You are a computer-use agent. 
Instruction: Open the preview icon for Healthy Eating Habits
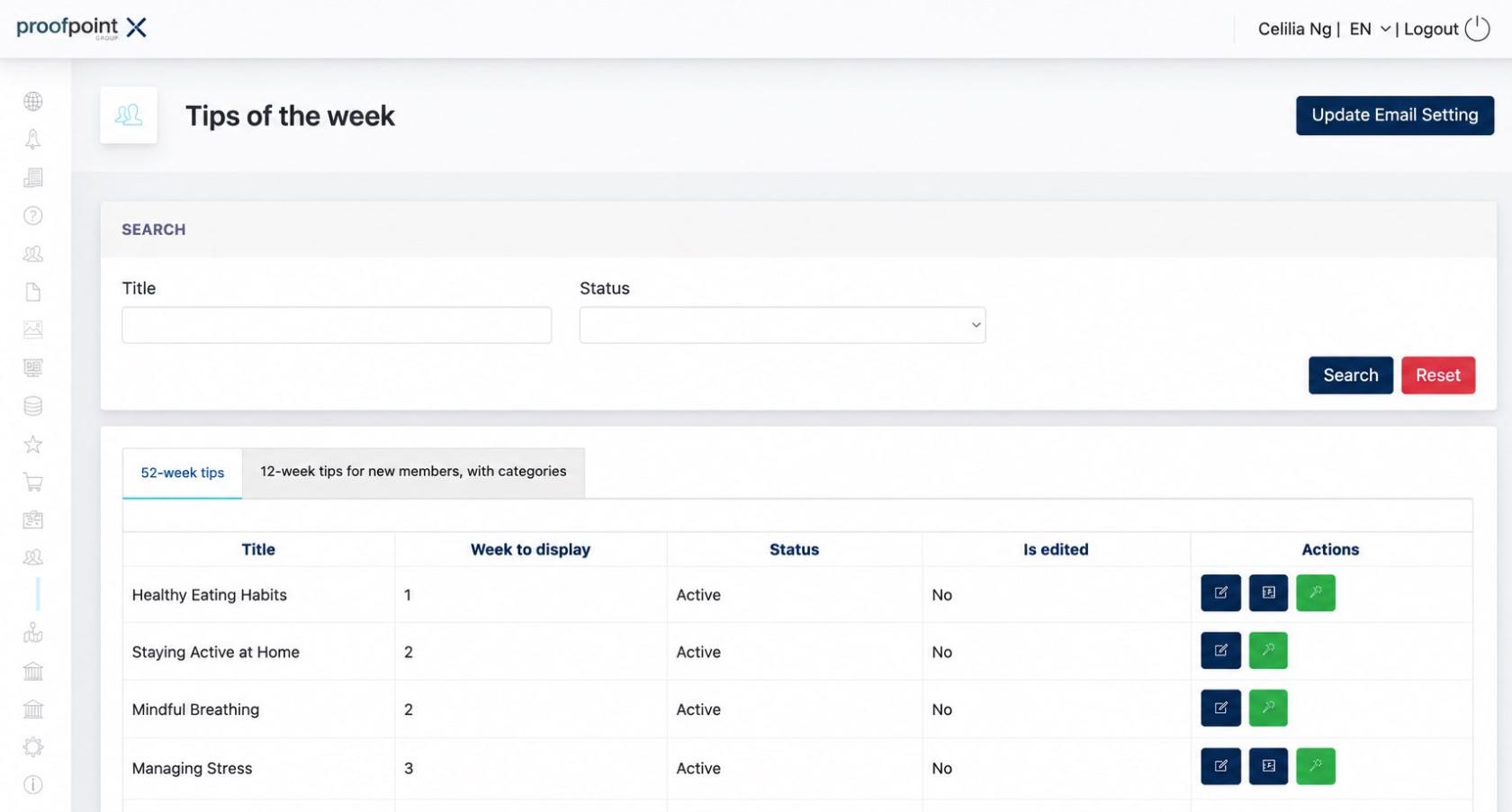[1268, 593]
